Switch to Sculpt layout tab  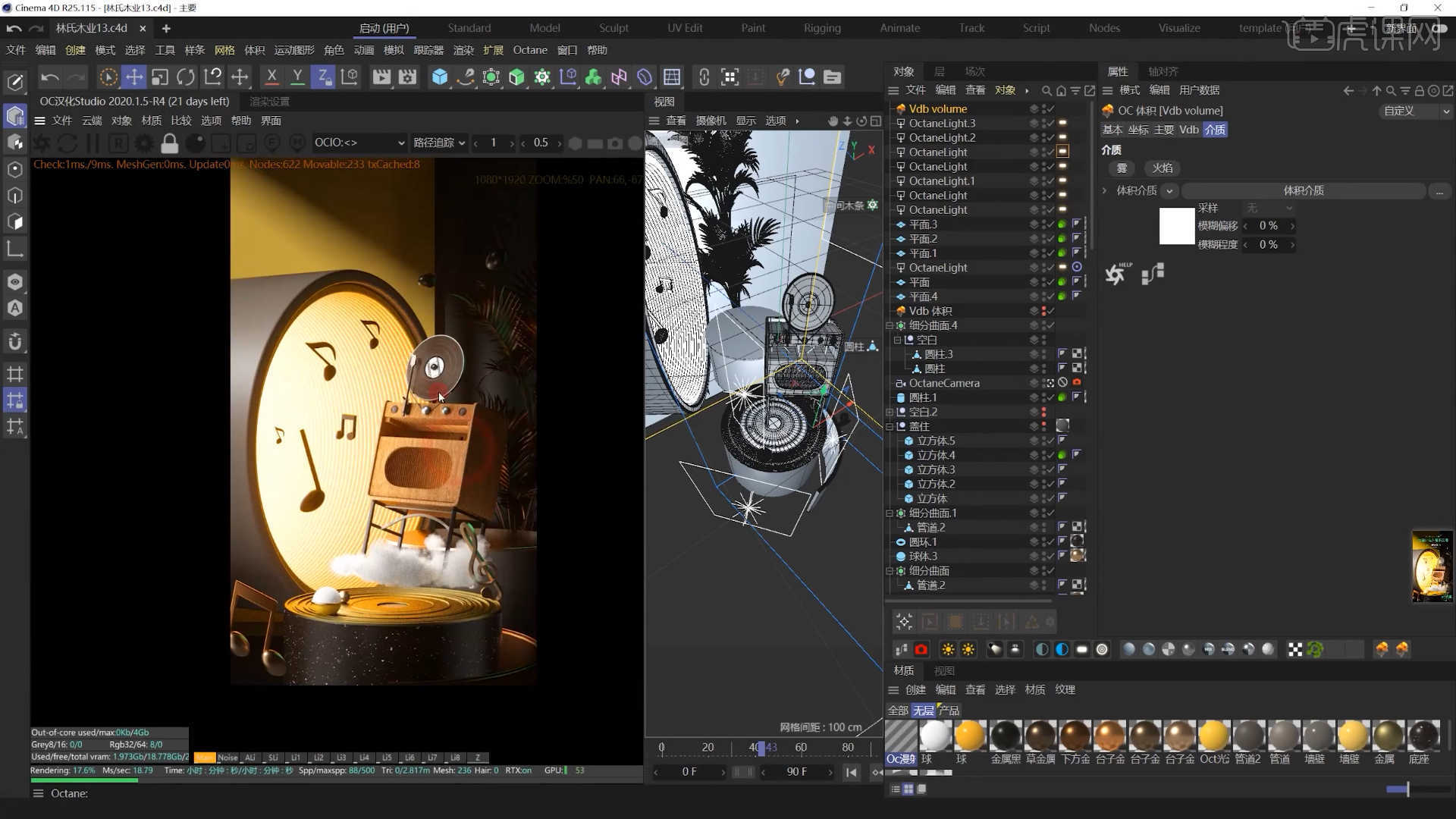[x=613, y=28]
